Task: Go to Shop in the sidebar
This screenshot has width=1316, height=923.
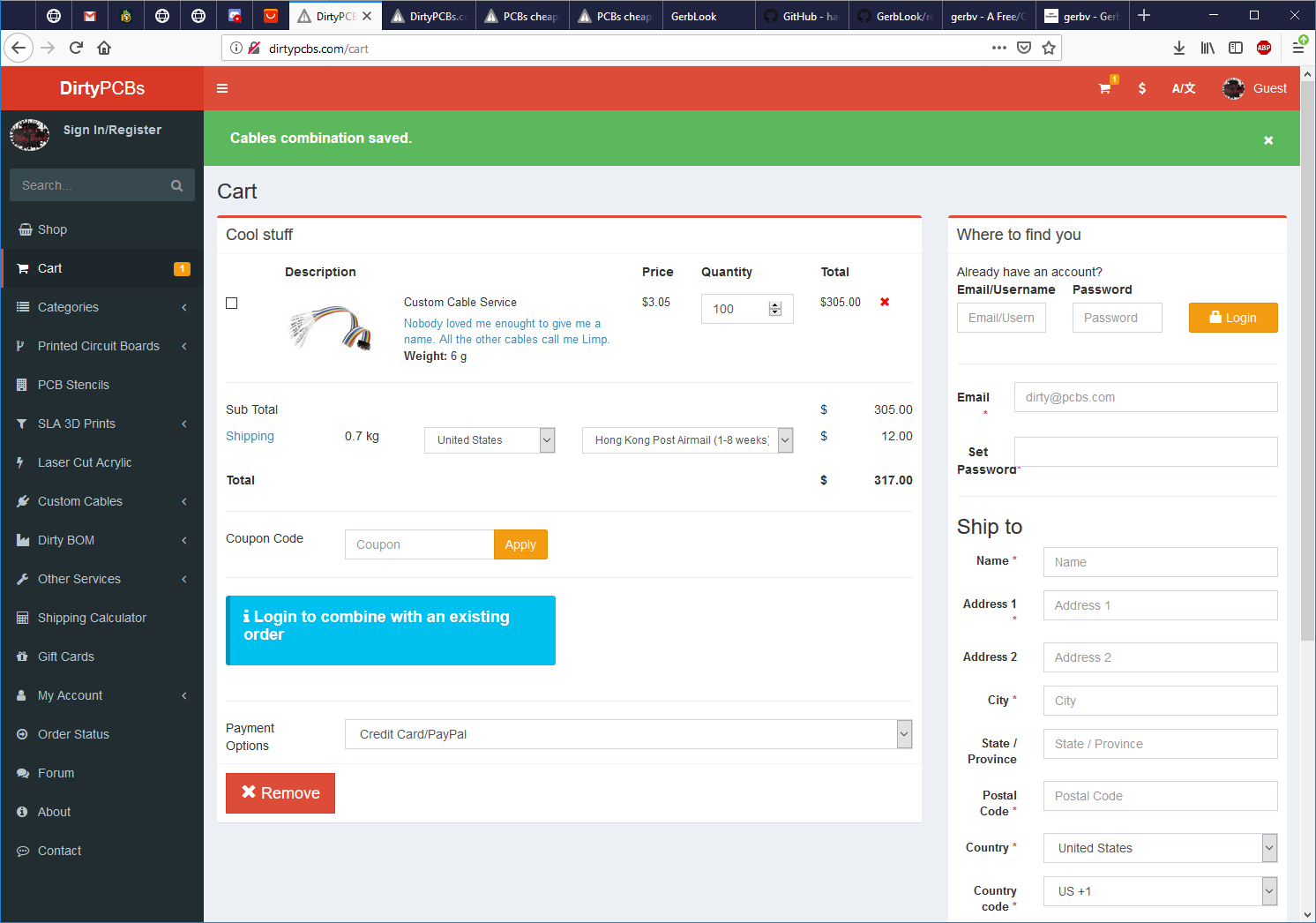Action: (x=102, y=229)
